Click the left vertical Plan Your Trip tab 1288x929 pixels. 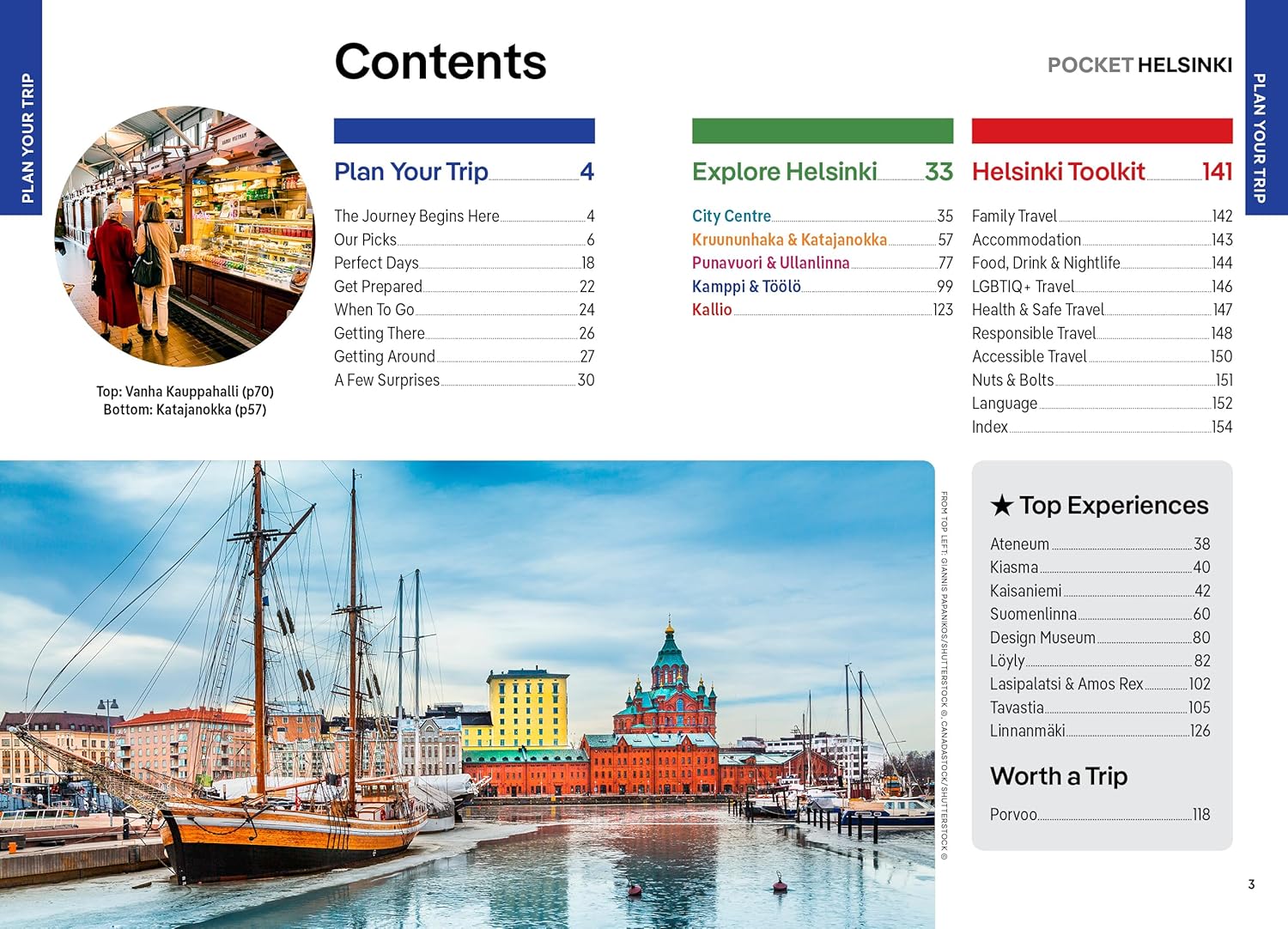21,137
